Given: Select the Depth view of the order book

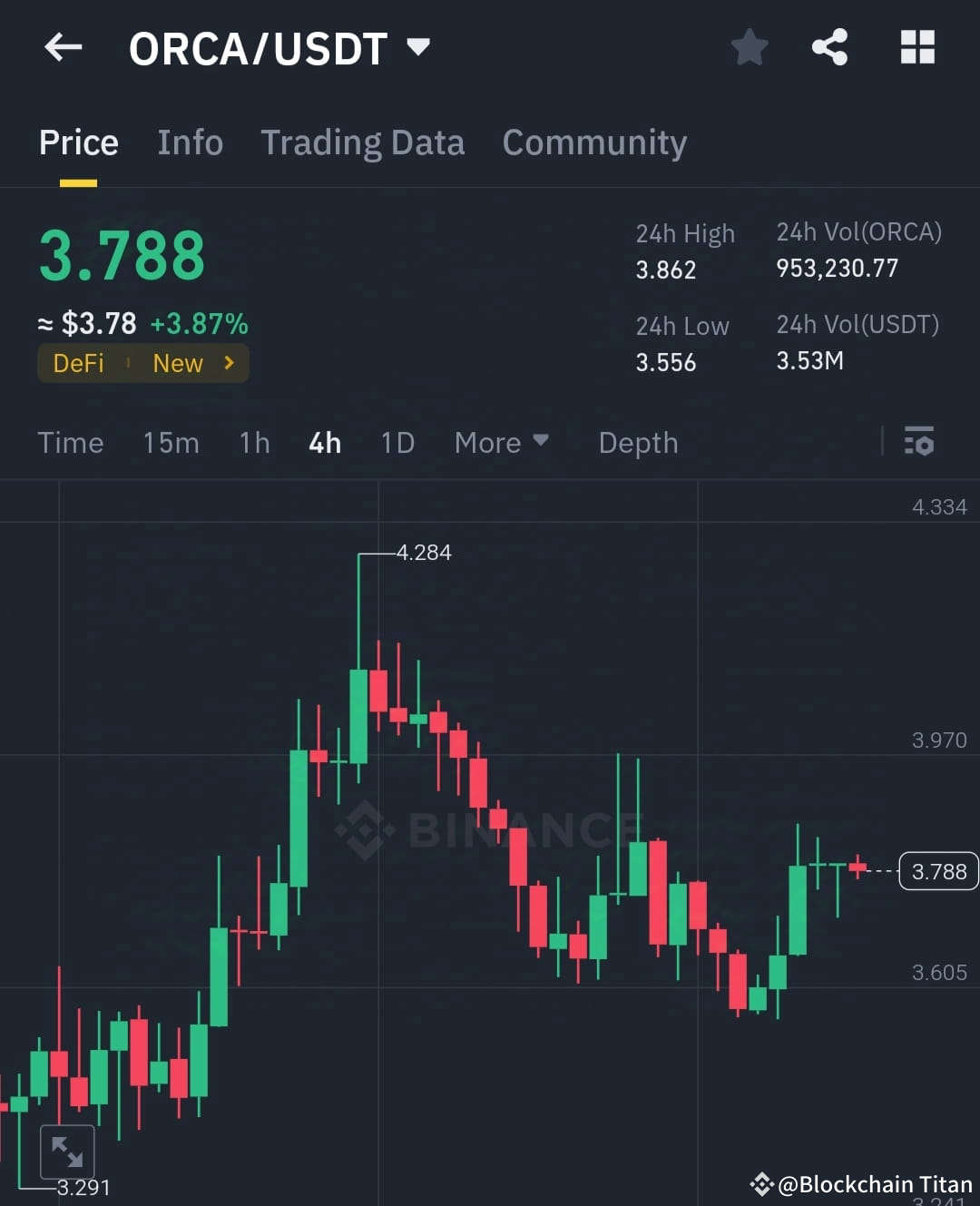Looking at the screenshot, I should tap(638, 443).
